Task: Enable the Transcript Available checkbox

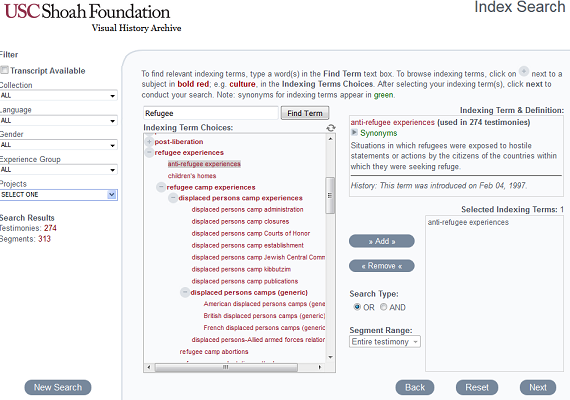Action: click(5, 70)
